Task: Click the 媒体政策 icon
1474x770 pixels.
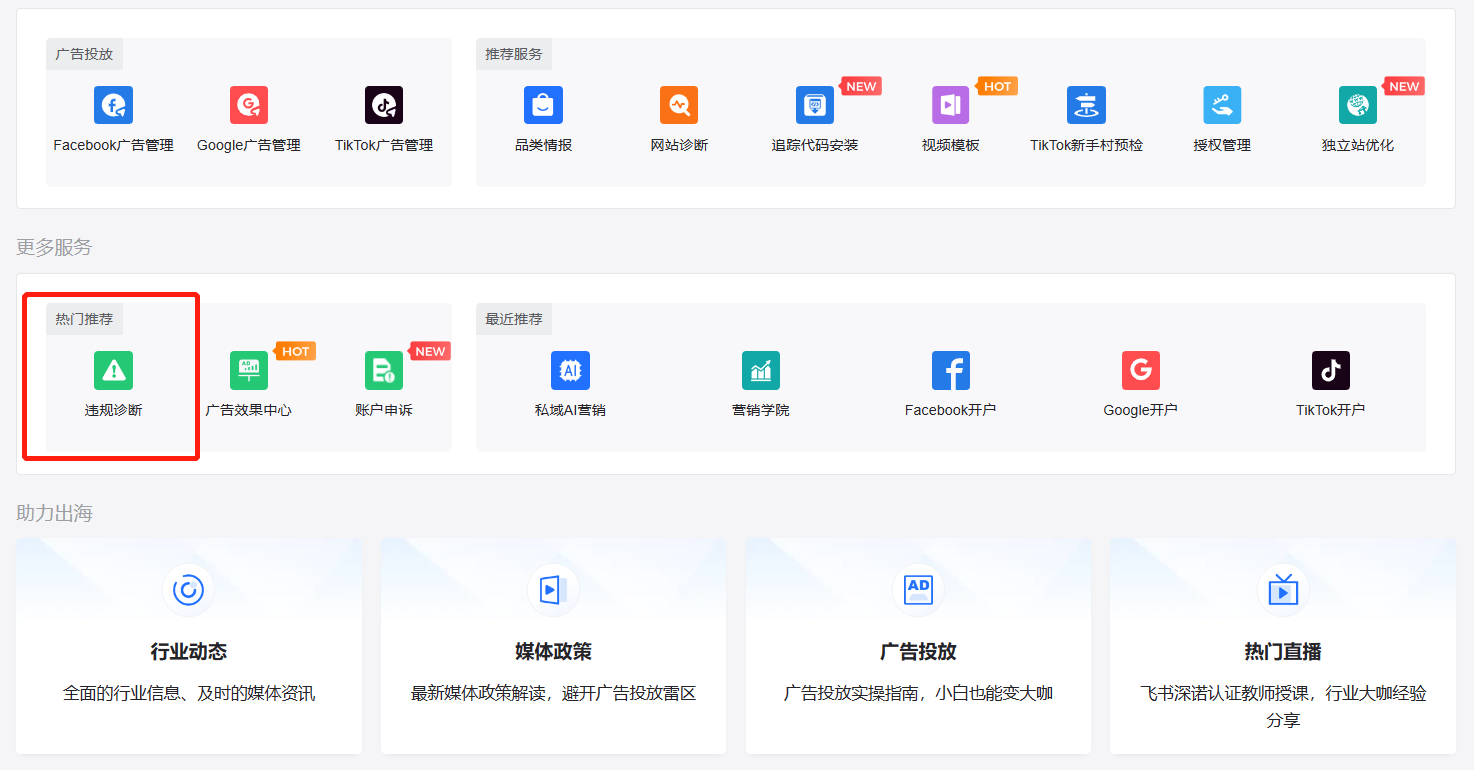Action: click(553, 590)
